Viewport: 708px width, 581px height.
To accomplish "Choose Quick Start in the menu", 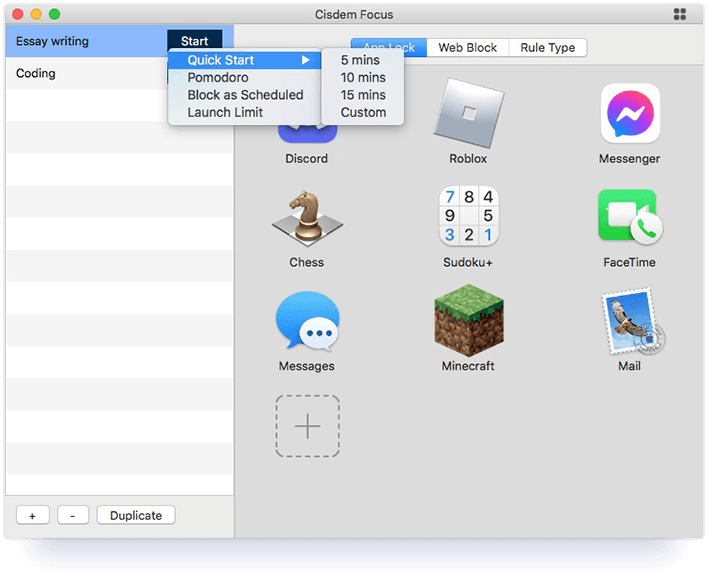I will pos(244,60).
